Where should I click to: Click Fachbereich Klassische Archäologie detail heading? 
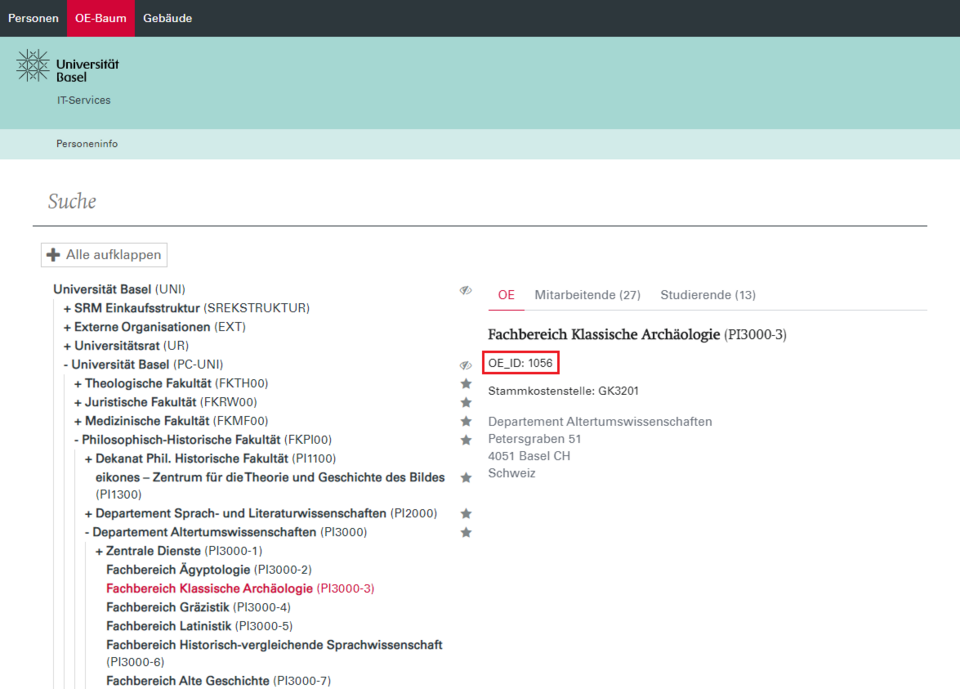click(x=637, y=334)
